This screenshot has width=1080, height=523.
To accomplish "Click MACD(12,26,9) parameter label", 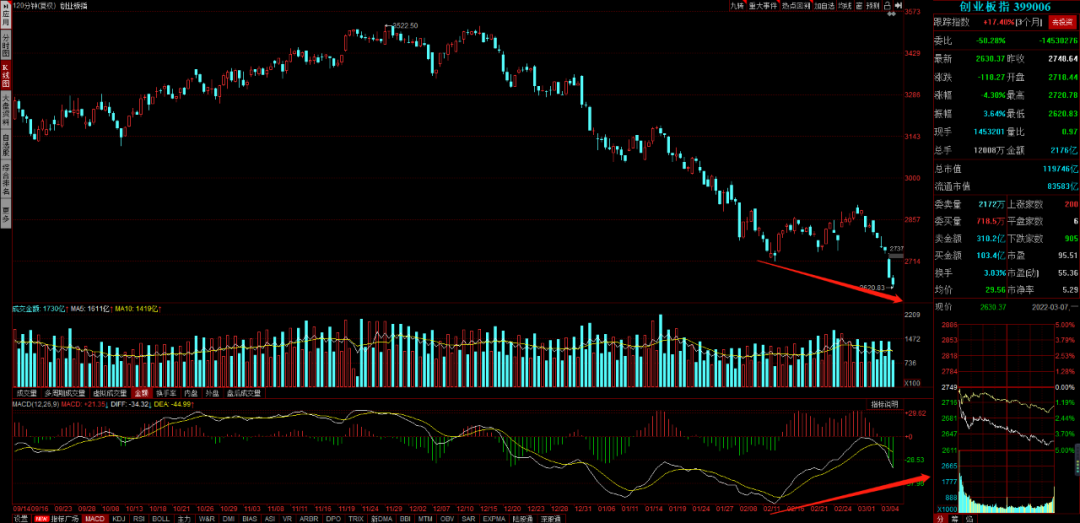I will [x=37, y=404].
